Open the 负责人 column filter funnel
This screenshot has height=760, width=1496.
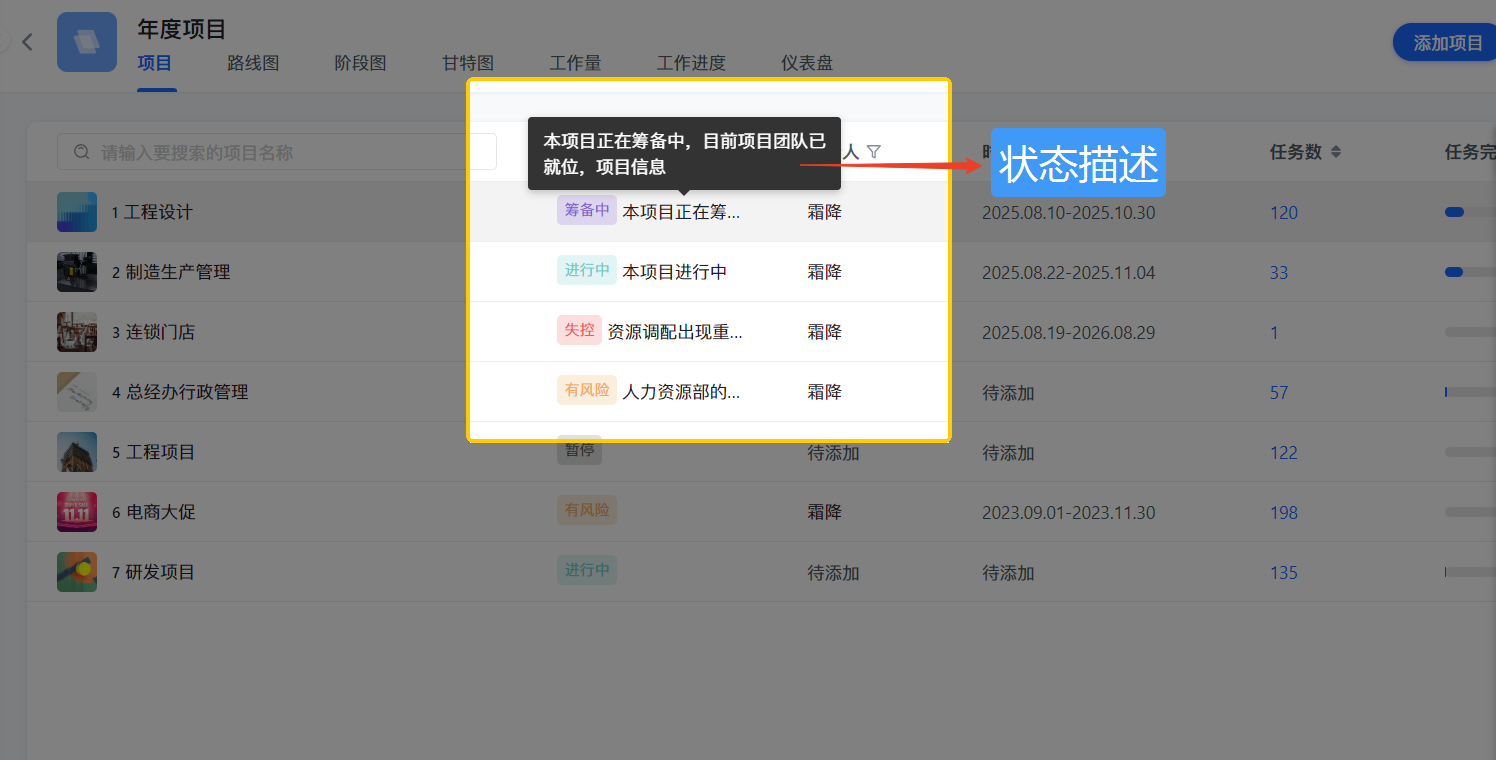point(874,150)
